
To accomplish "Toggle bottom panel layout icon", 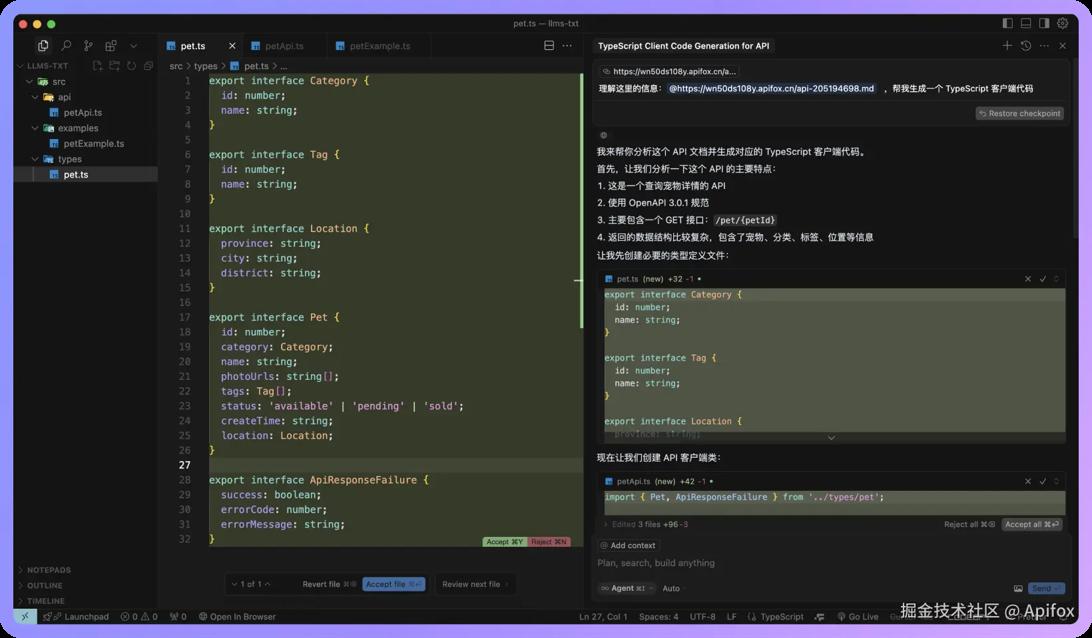I will [1026, 23].
